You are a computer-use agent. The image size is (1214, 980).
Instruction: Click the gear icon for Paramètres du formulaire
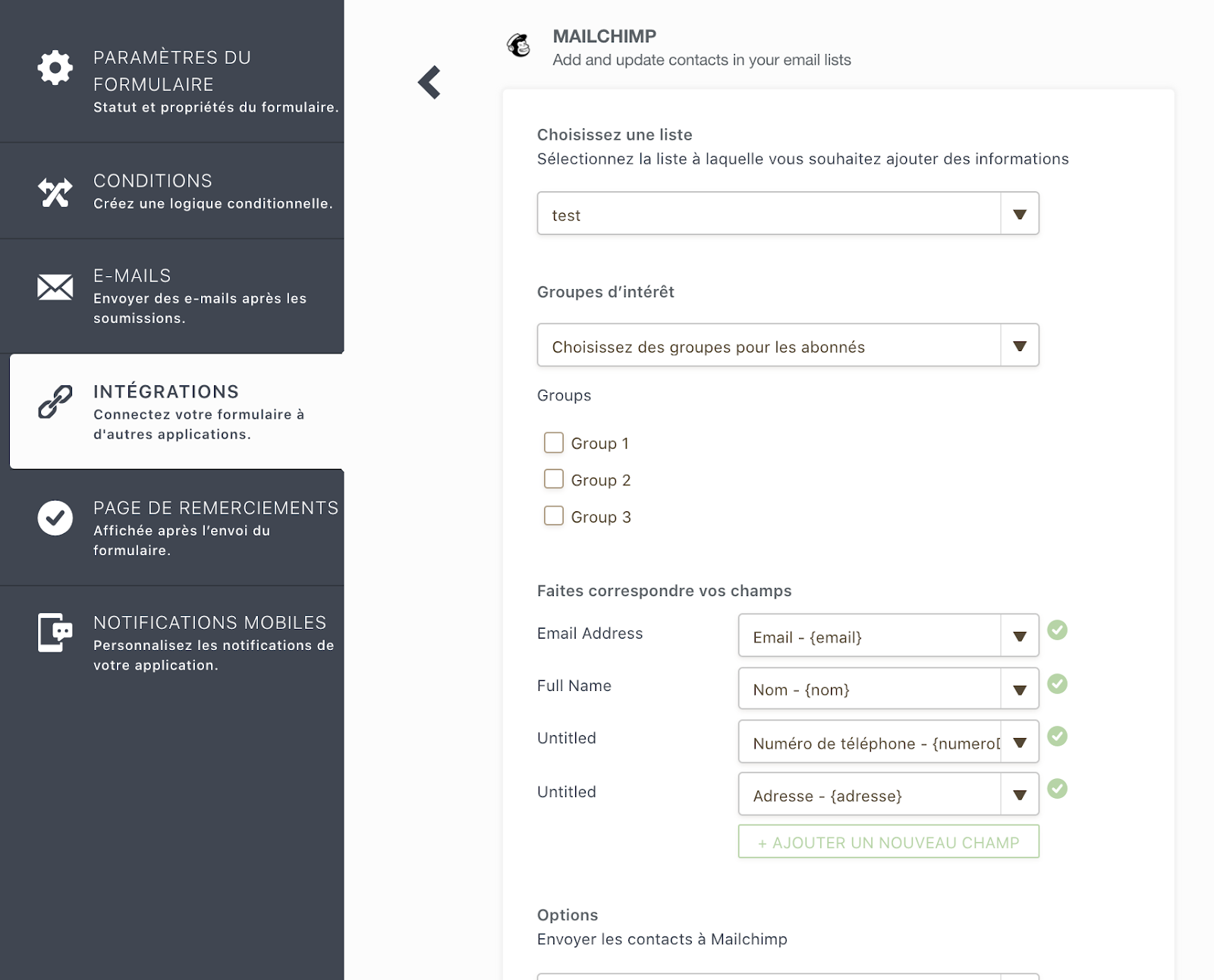(x=55, y=68)
